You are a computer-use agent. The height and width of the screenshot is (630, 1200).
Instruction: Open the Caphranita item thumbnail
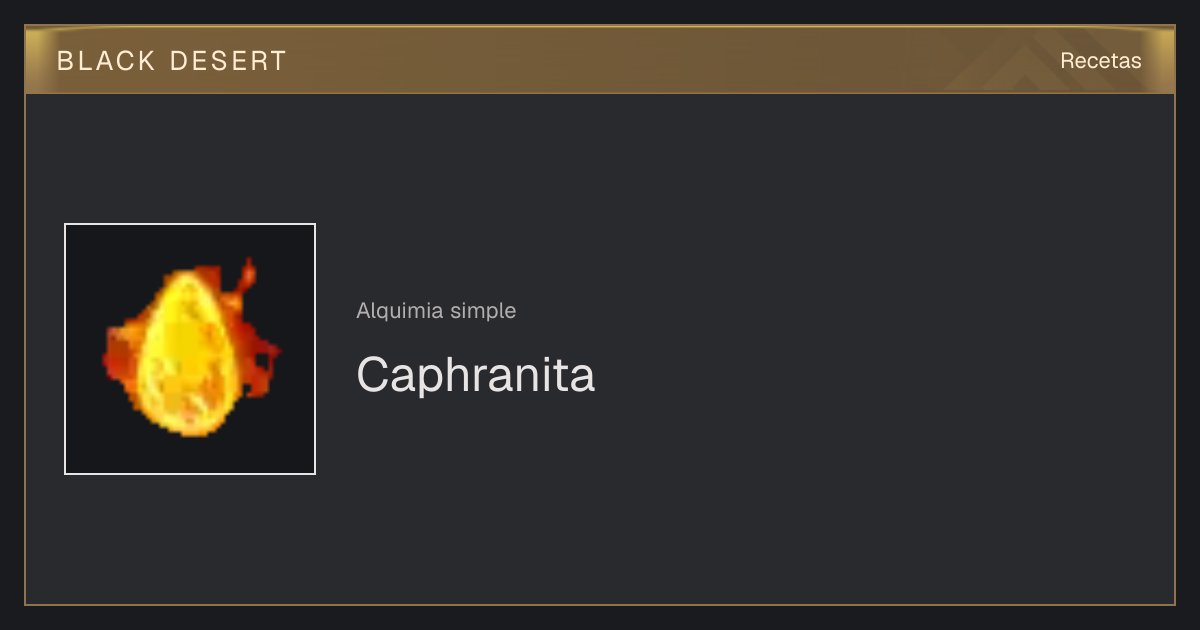[190, 349]
